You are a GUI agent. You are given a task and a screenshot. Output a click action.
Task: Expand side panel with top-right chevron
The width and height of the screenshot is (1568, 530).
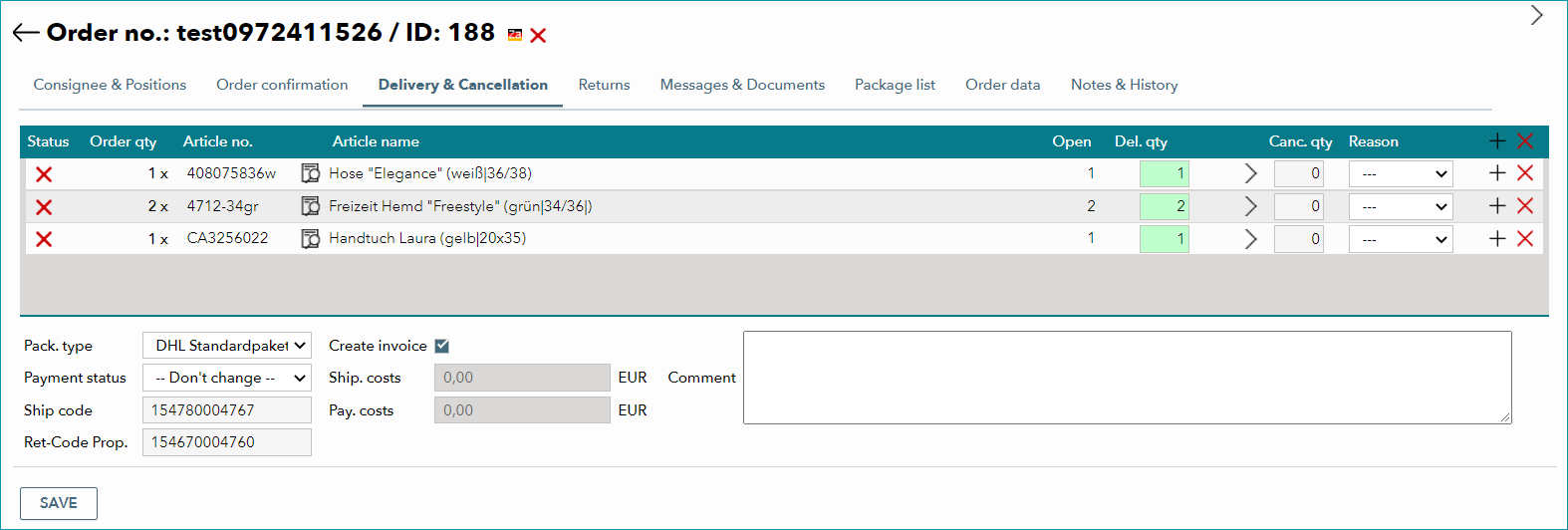pyautogui.click(x=1537, y=15)
